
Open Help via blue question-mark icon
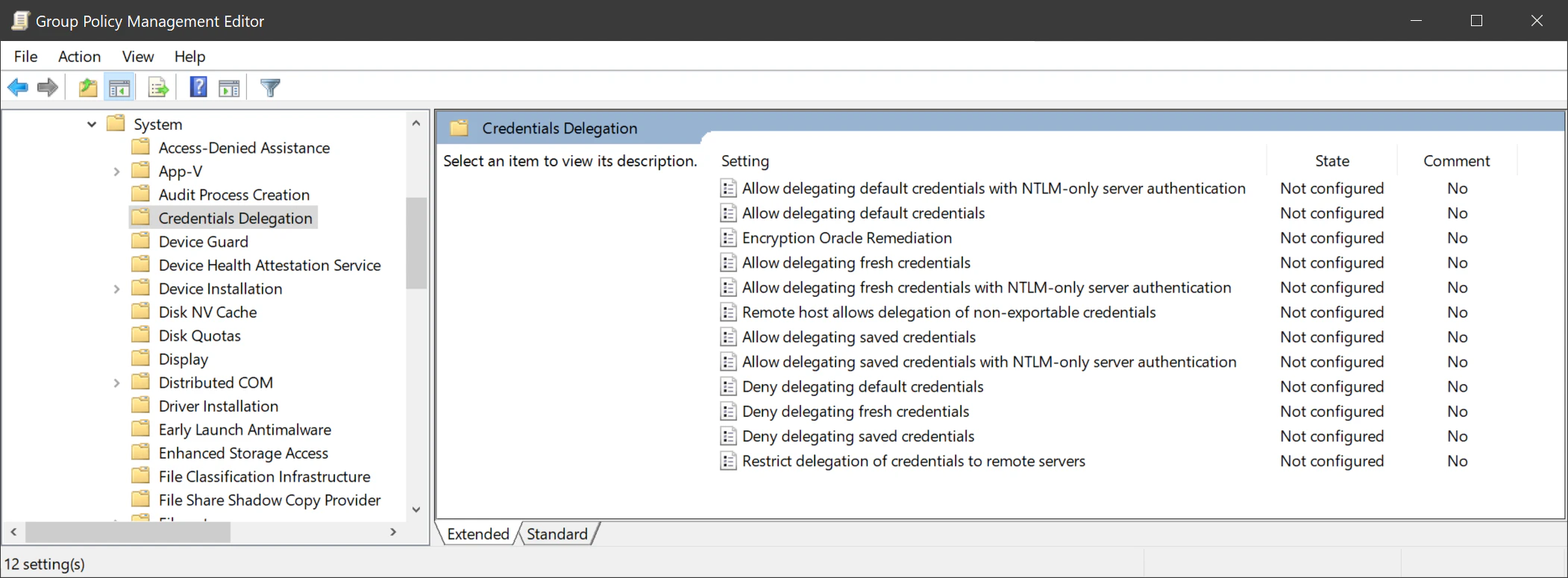[x=198, y=88]
